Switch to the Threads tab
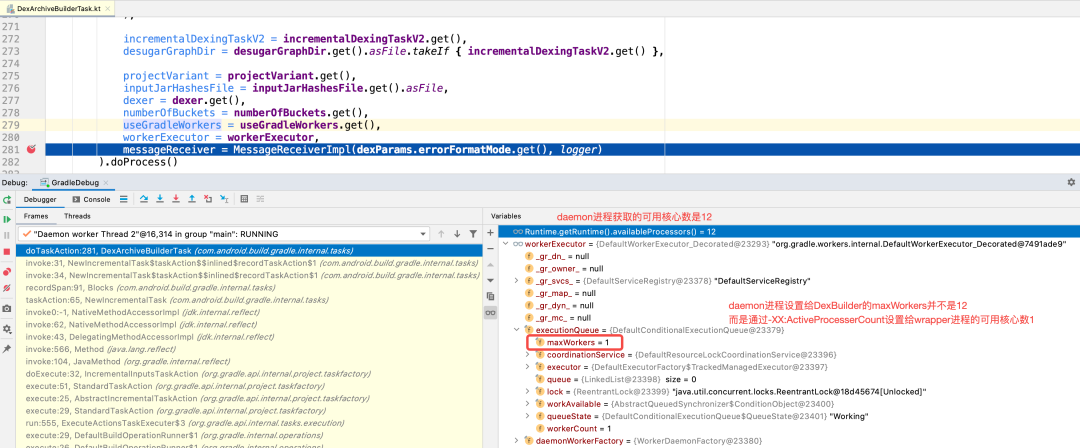 click(x=77, y=215)
